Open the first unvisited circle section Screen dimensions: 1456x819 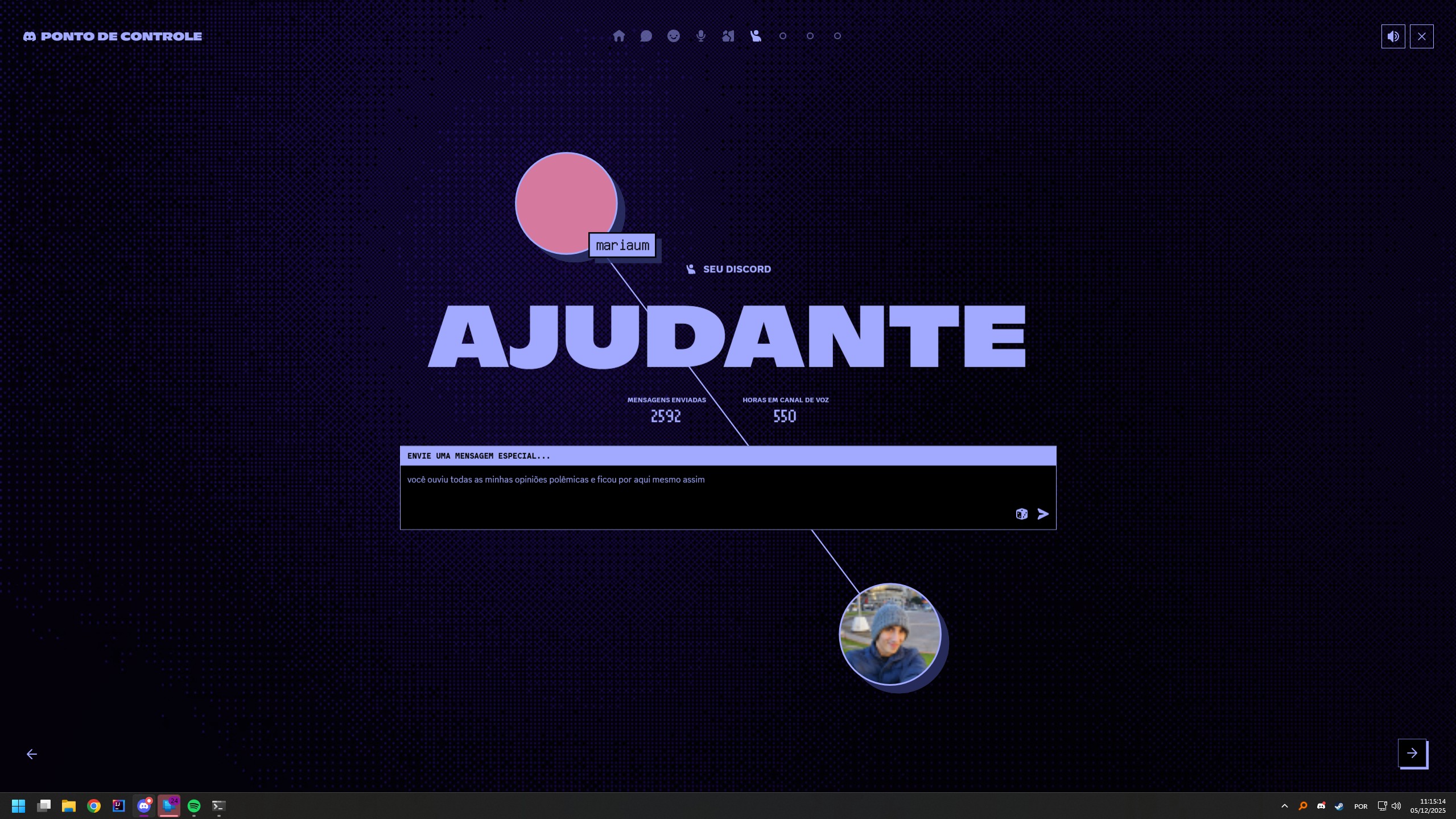(782, 36)
